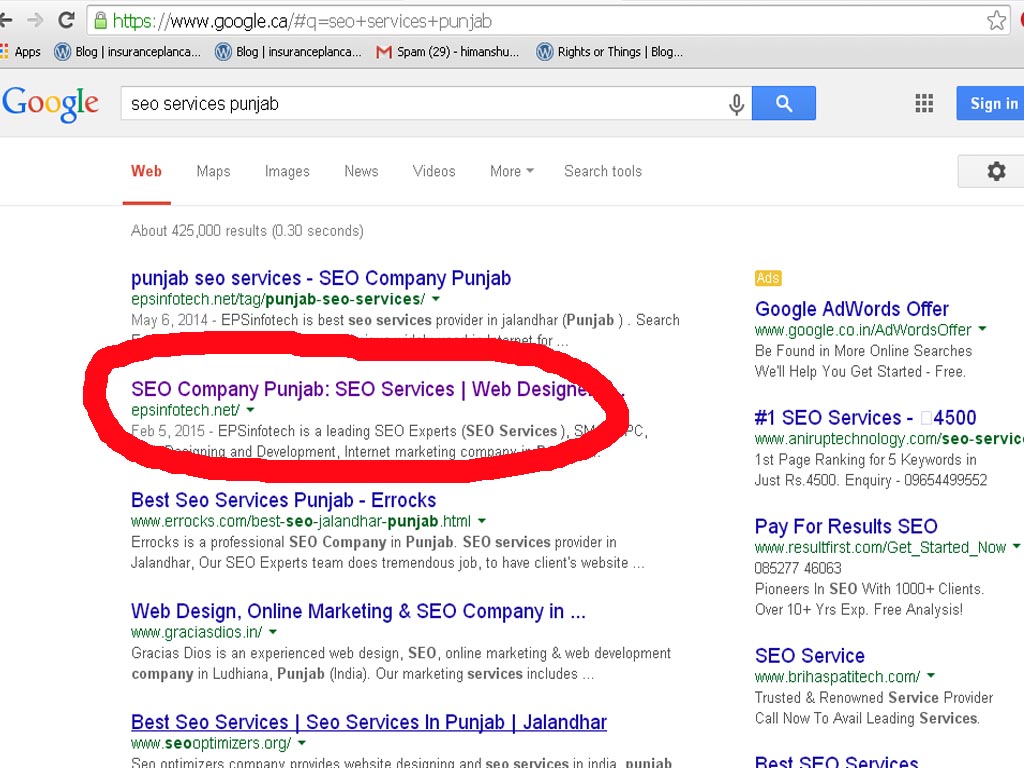The width and height of the screenshot is (1024, 768).
Task: Click the Google logo
Action: coord(50,104)
